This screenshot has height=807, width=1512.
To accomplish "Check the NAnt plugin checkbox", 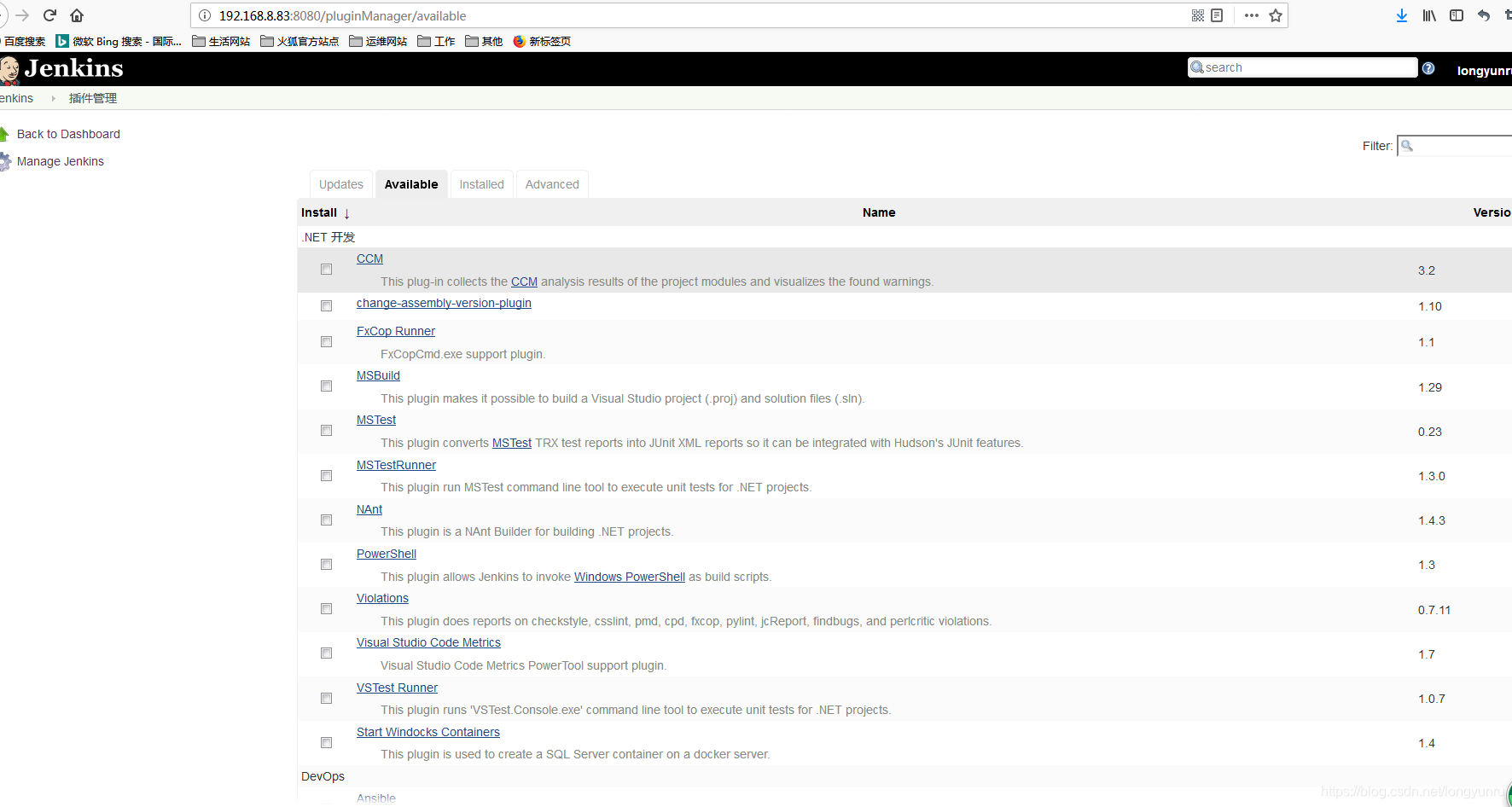I will coord(326,520).
